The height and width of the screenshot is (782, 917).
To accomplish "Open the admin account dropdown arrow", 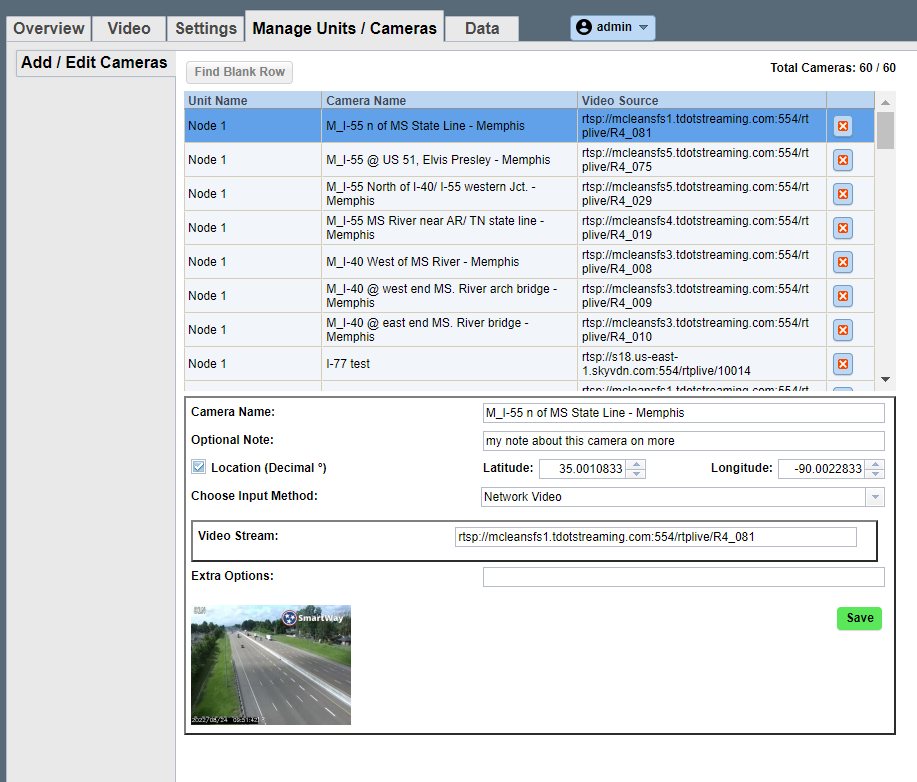I will [x=643, y=27].
